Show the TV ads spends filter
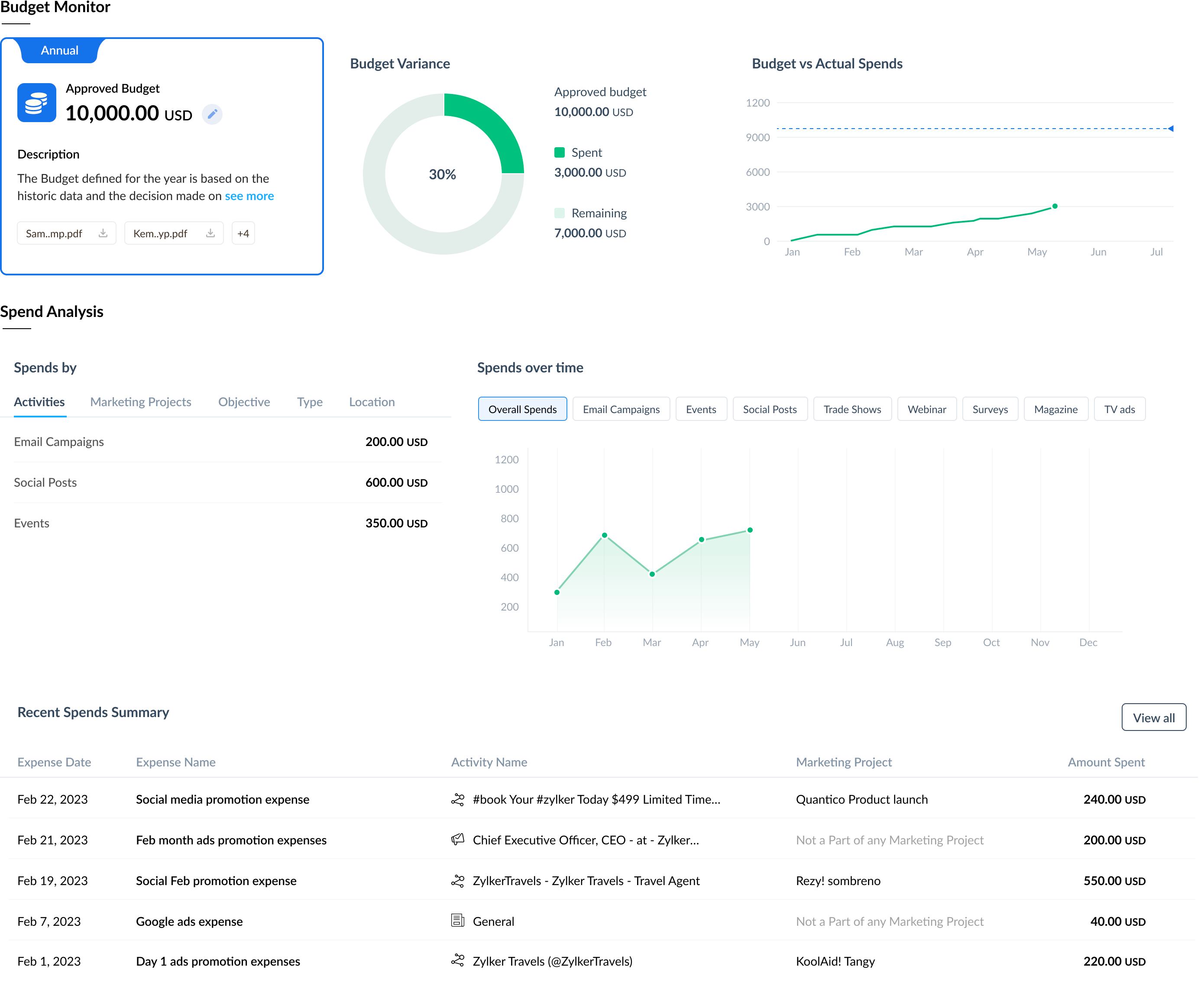The width and height of the screenshot is (1204, 989). click(1121, 410)
